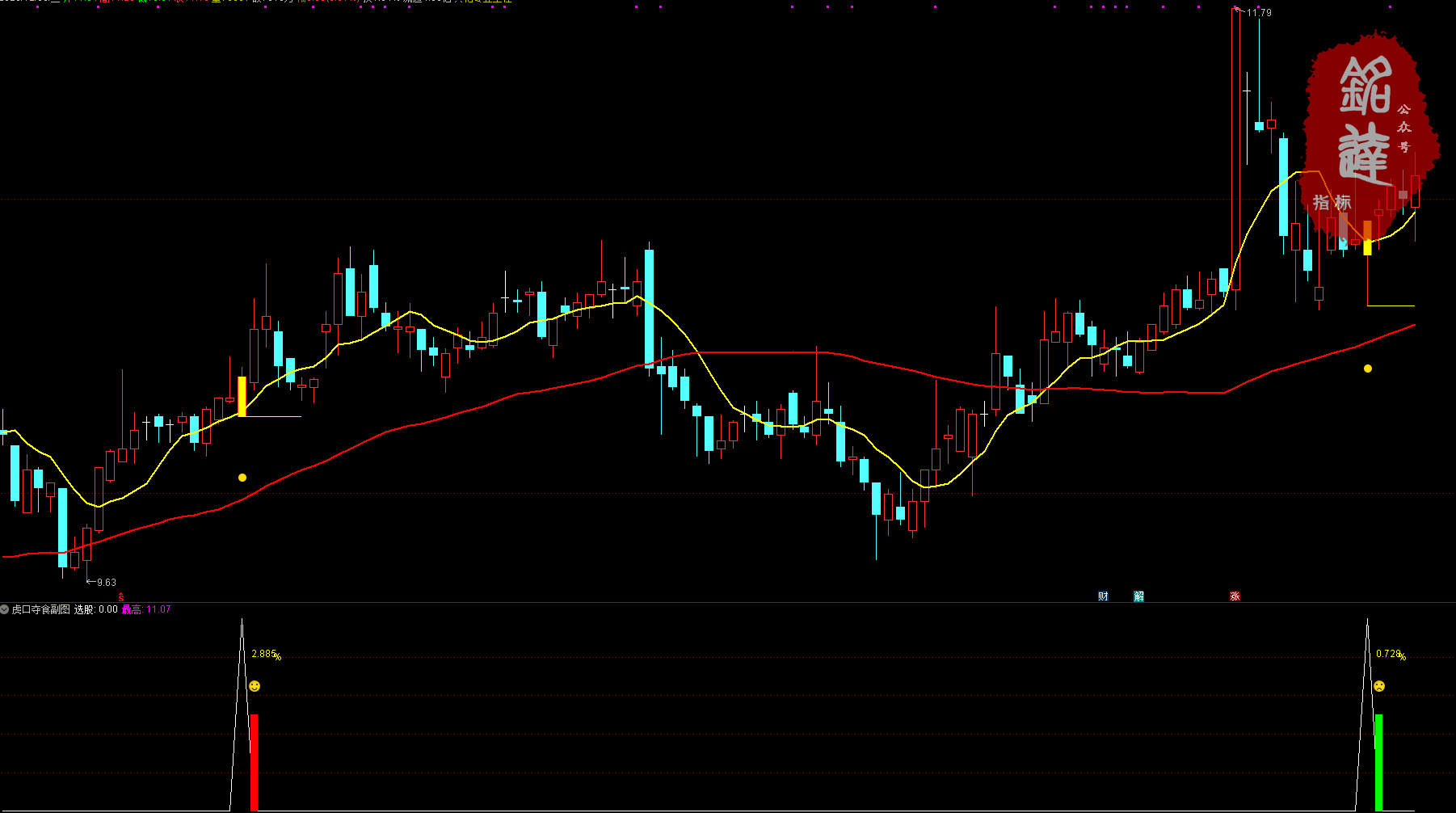
Task: Select the red signal bar in sub-chart
Action: [x=254, y=761]
